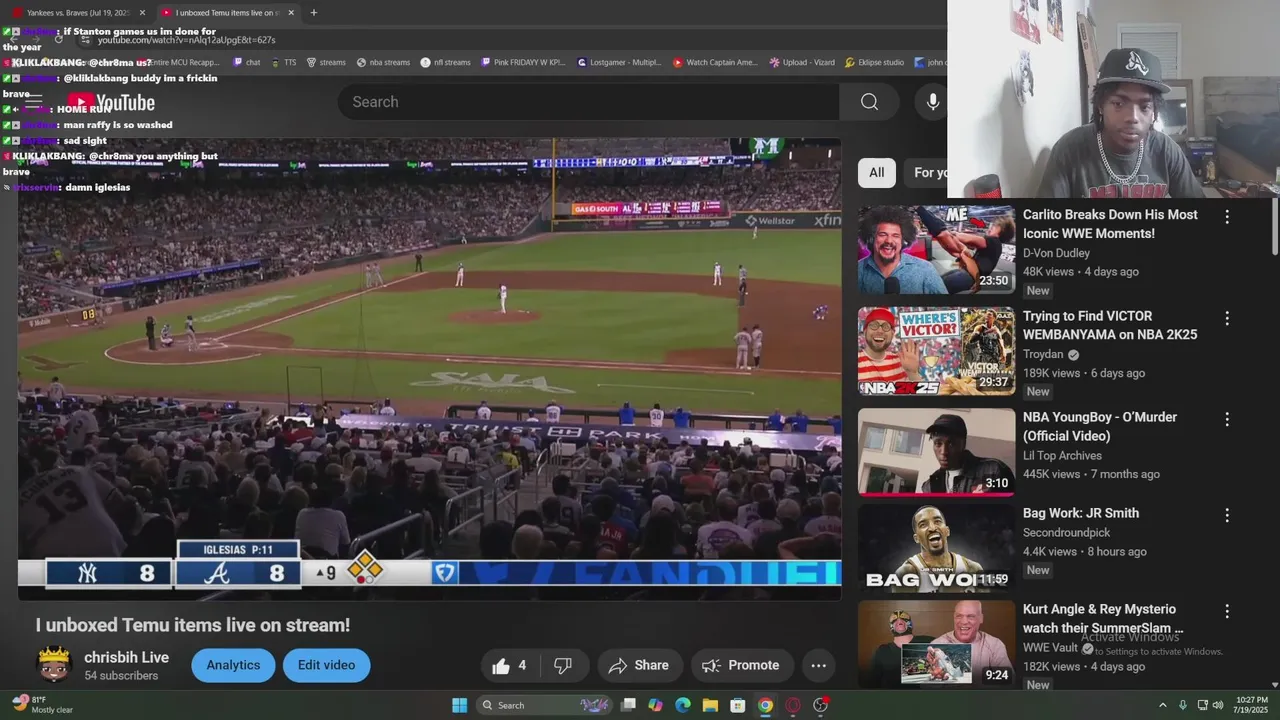The width and height of the screenshot is (1280, 720).
Task: Share the video
Action: tap(640, 665)
